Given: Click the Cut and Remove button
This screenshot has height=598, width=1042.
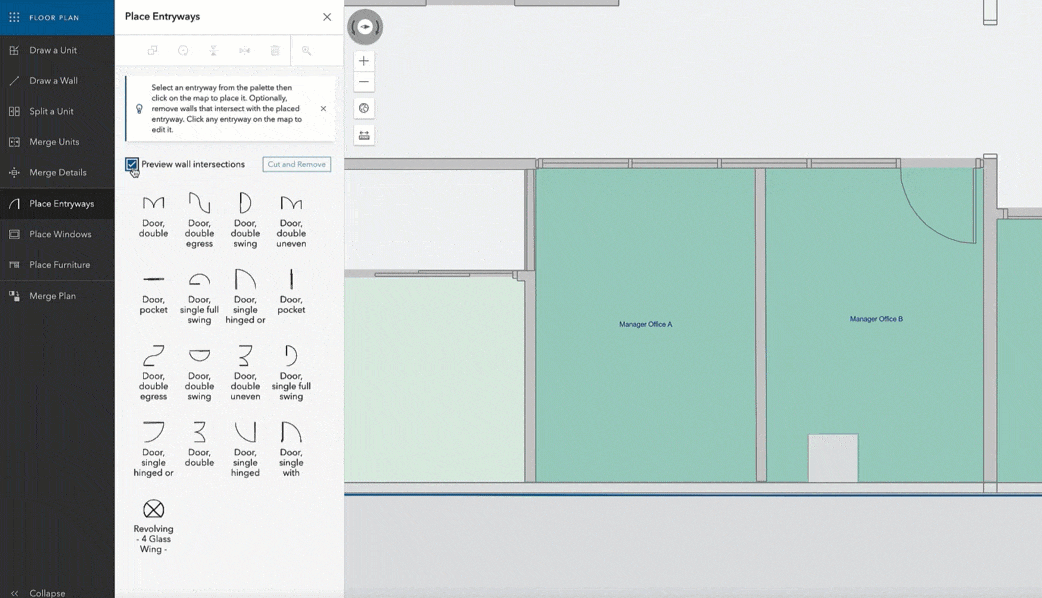Looking at the screenshot, I should [296, 164].
